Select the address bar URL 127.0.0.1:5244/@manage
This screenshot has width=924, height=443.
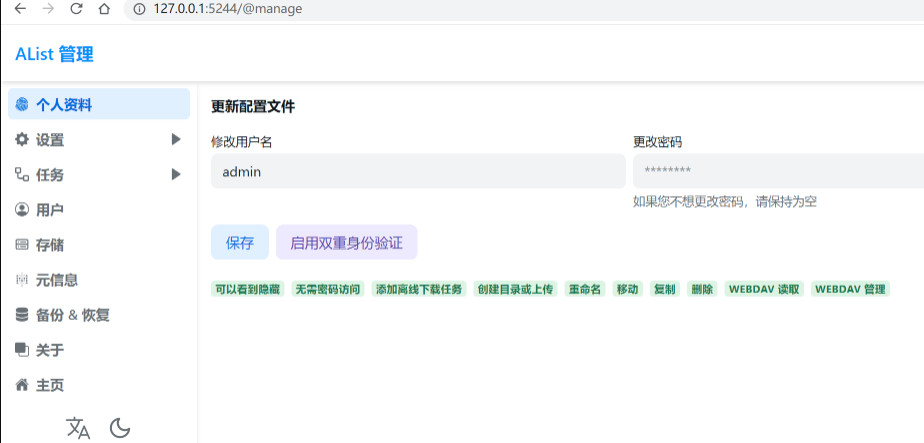(x=227, y=9)
